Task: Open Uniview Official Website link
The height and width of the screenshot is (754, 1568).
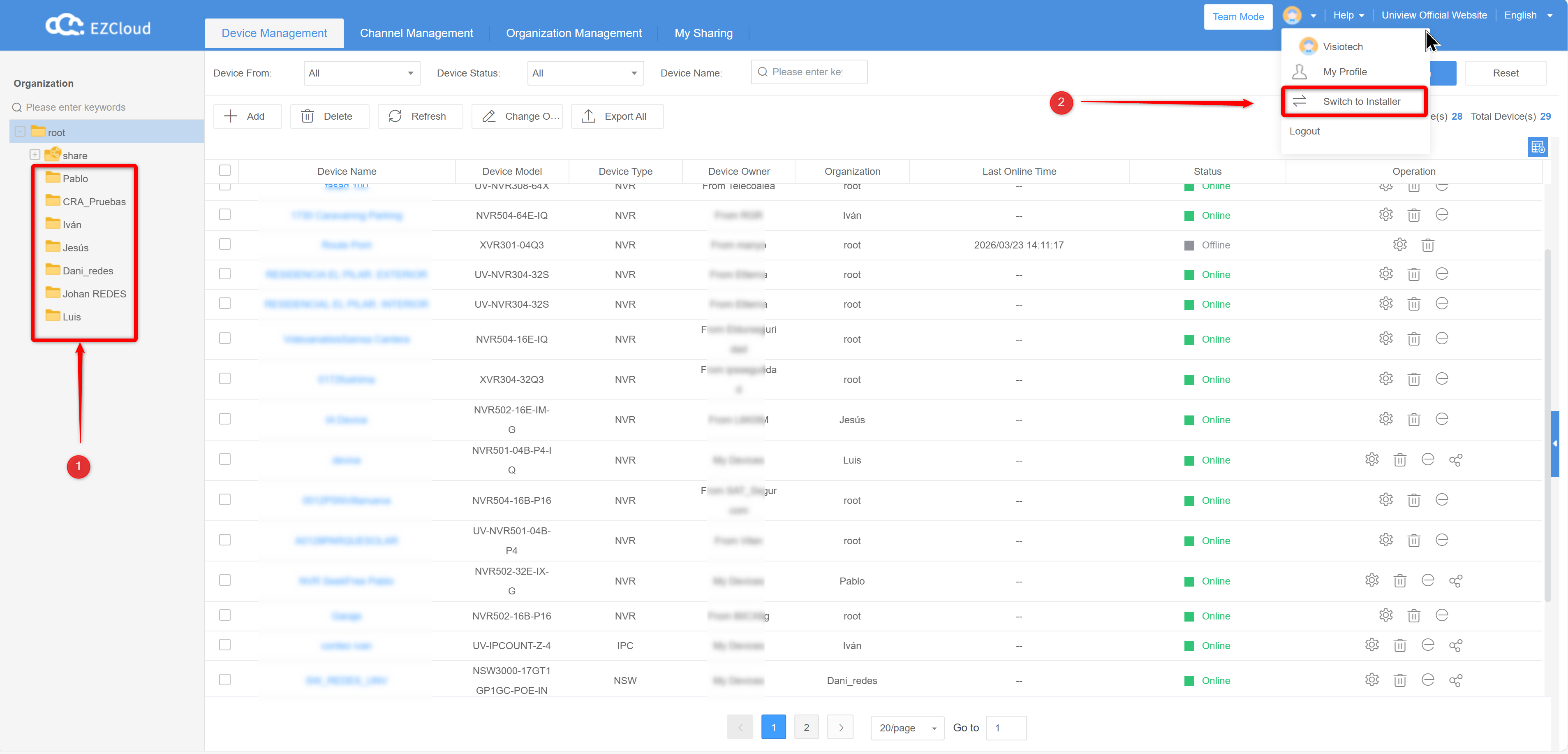Action: coord(1434,15)
